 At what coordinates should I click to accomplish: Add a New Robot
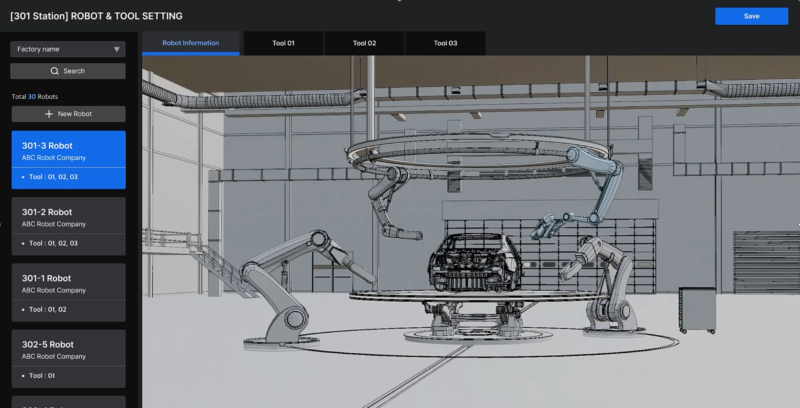[68, 114]
